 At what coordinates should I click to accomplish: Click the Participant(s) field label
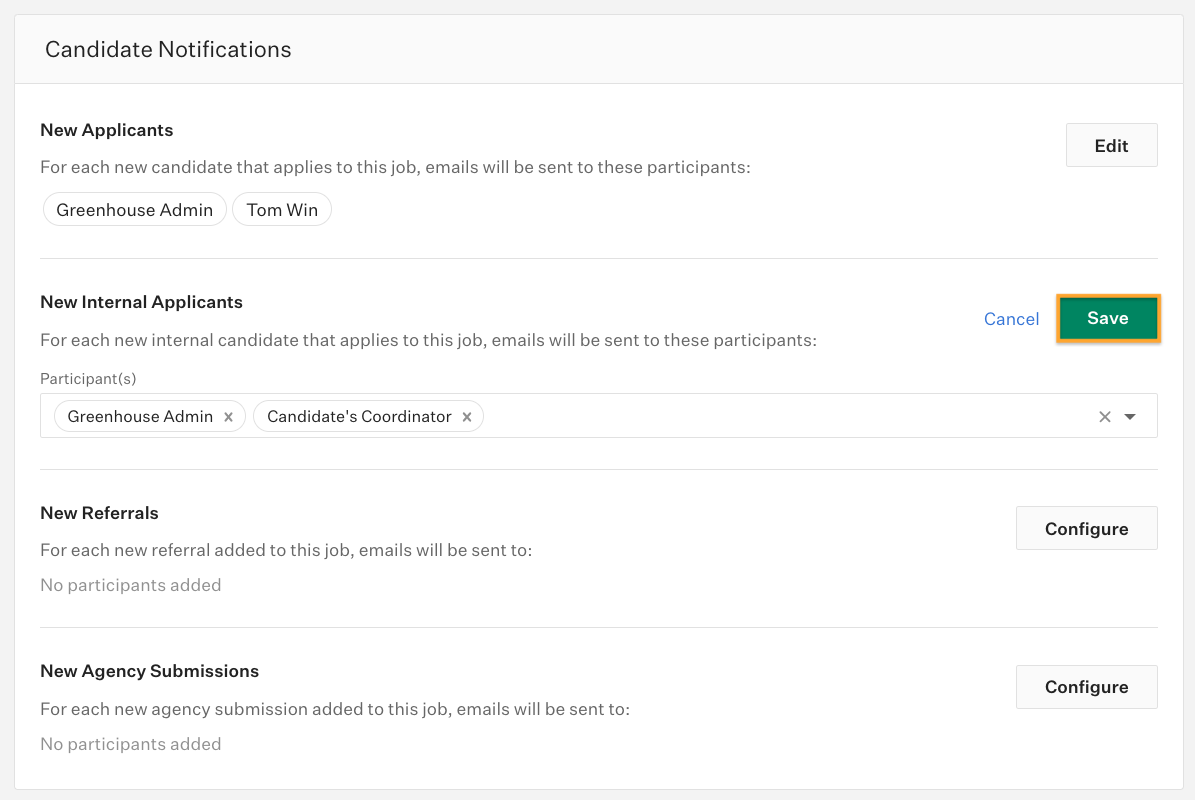(x=88, y=379)
